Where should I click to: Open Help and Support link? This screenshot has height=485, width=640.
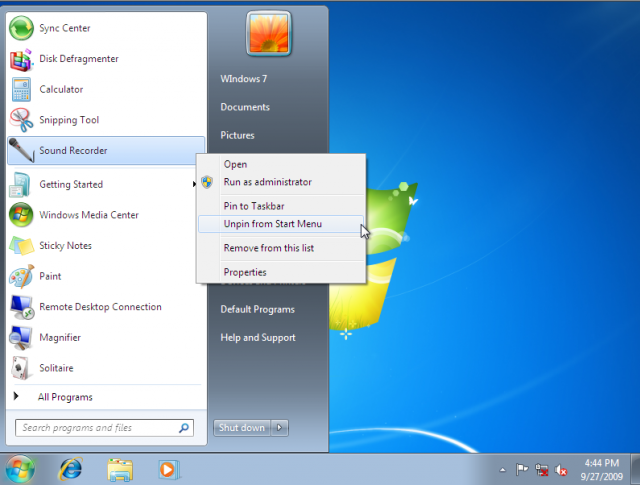pos(258,338)
